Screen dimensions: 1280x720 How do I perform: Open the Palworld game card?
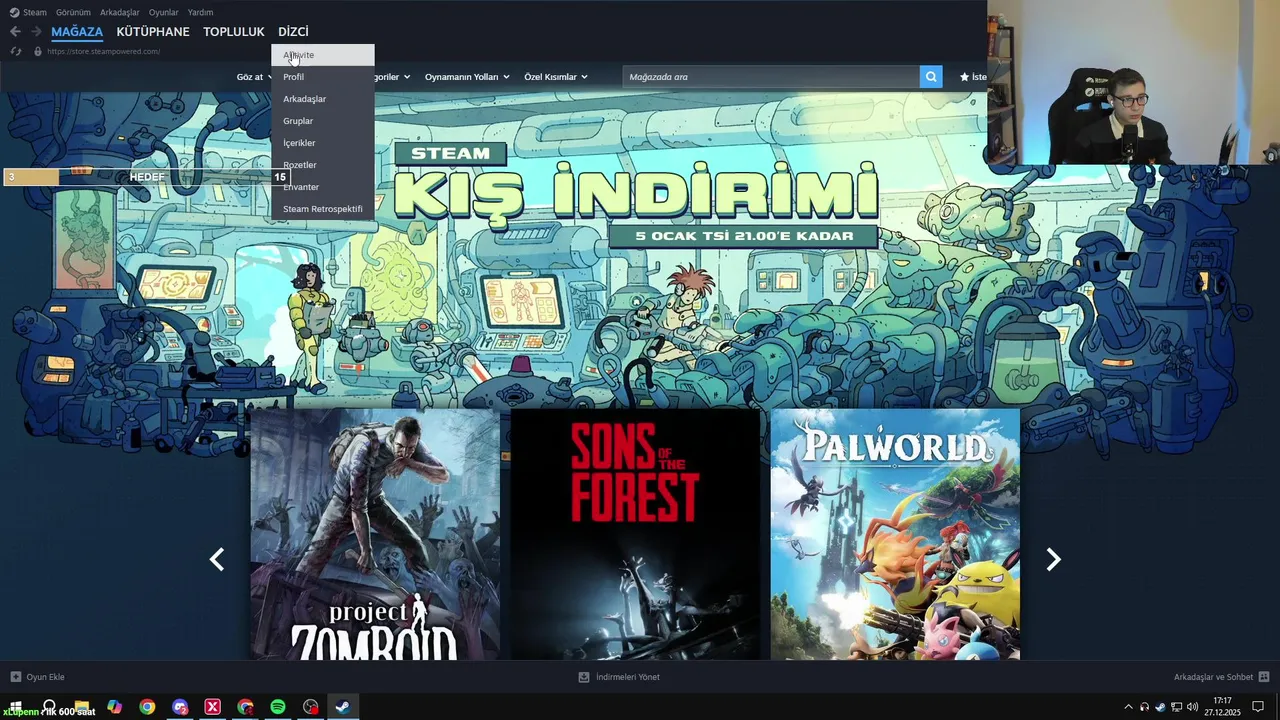point(895,534)
